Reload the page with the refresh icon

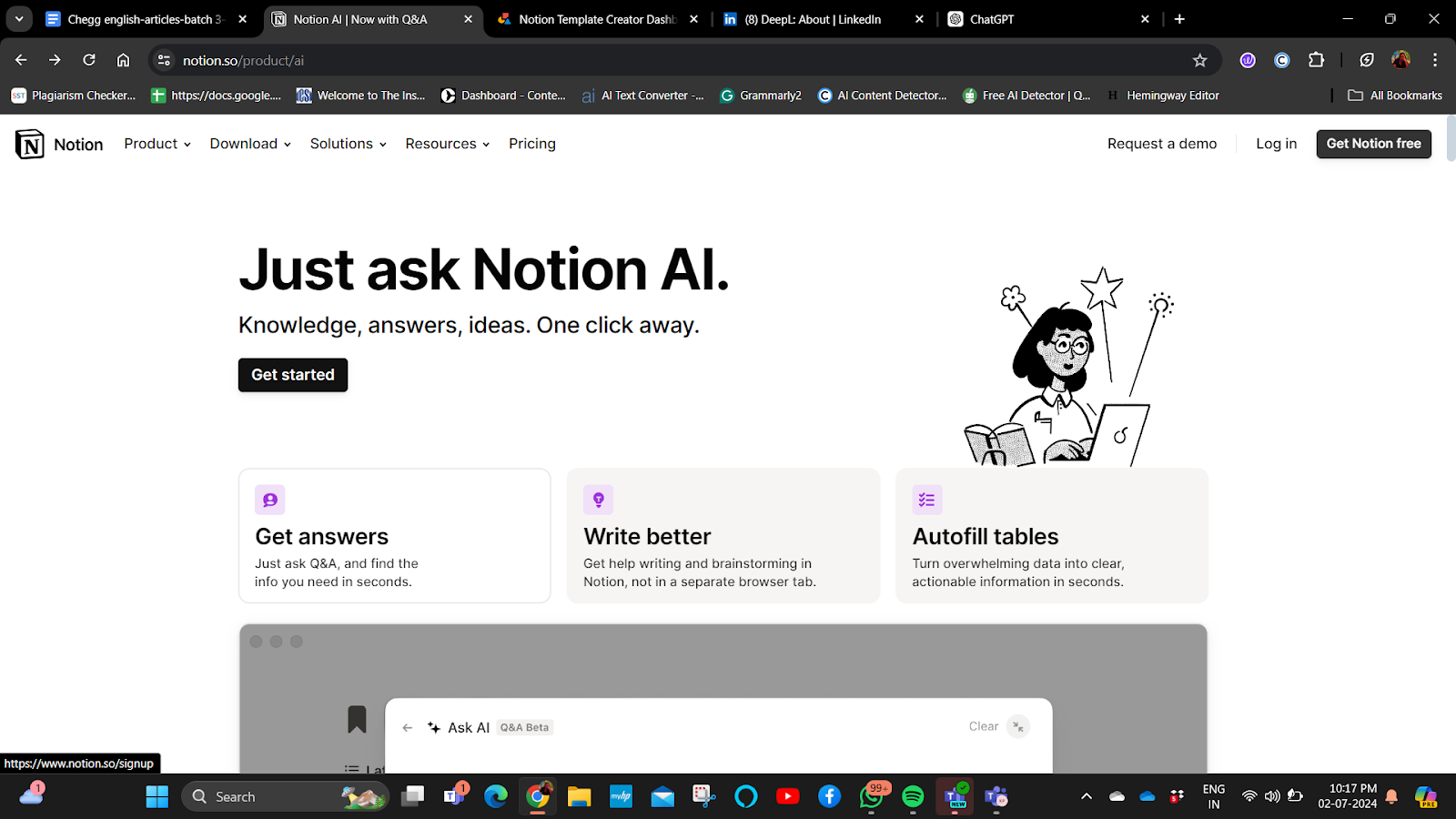pyautogui.click(x=89, y=60)
